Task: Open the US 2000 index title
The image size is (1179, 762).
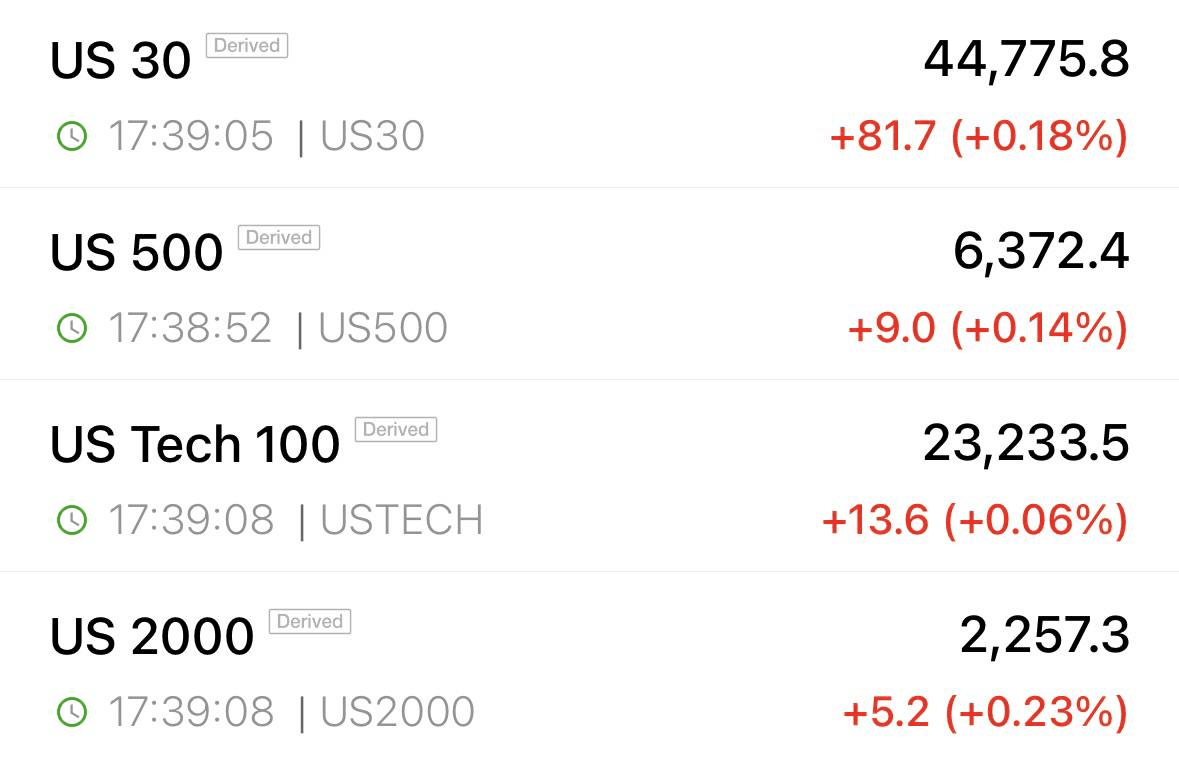Action: (x=152, y=636)
